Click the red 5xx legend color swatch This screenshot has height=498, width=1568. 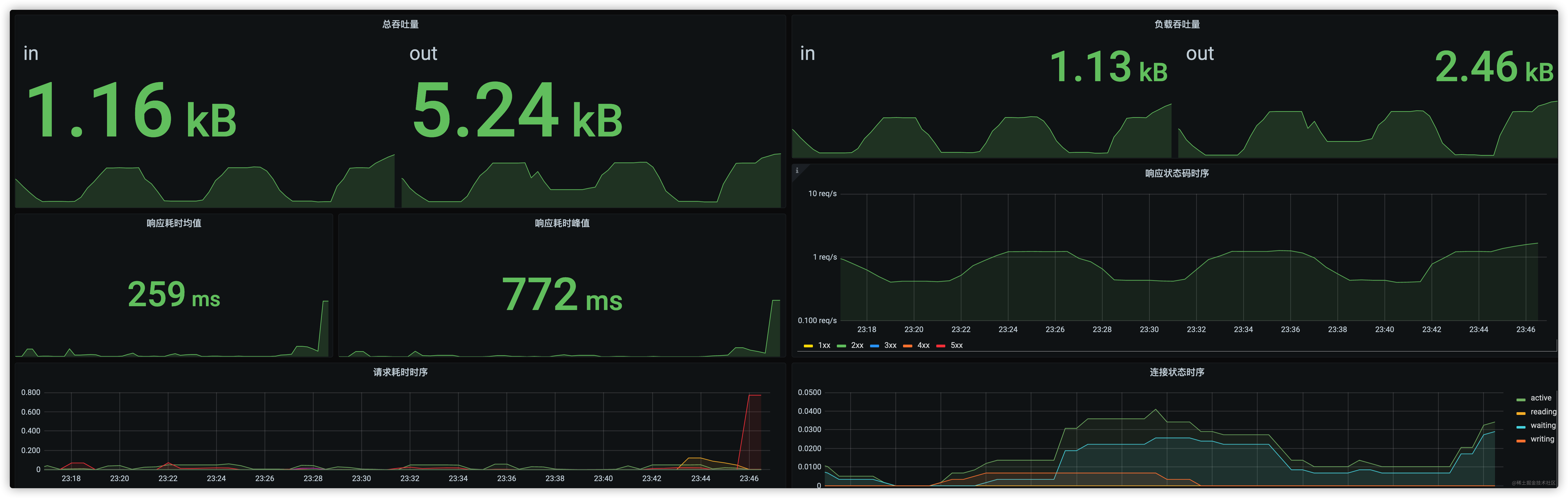tap(941, 346)
